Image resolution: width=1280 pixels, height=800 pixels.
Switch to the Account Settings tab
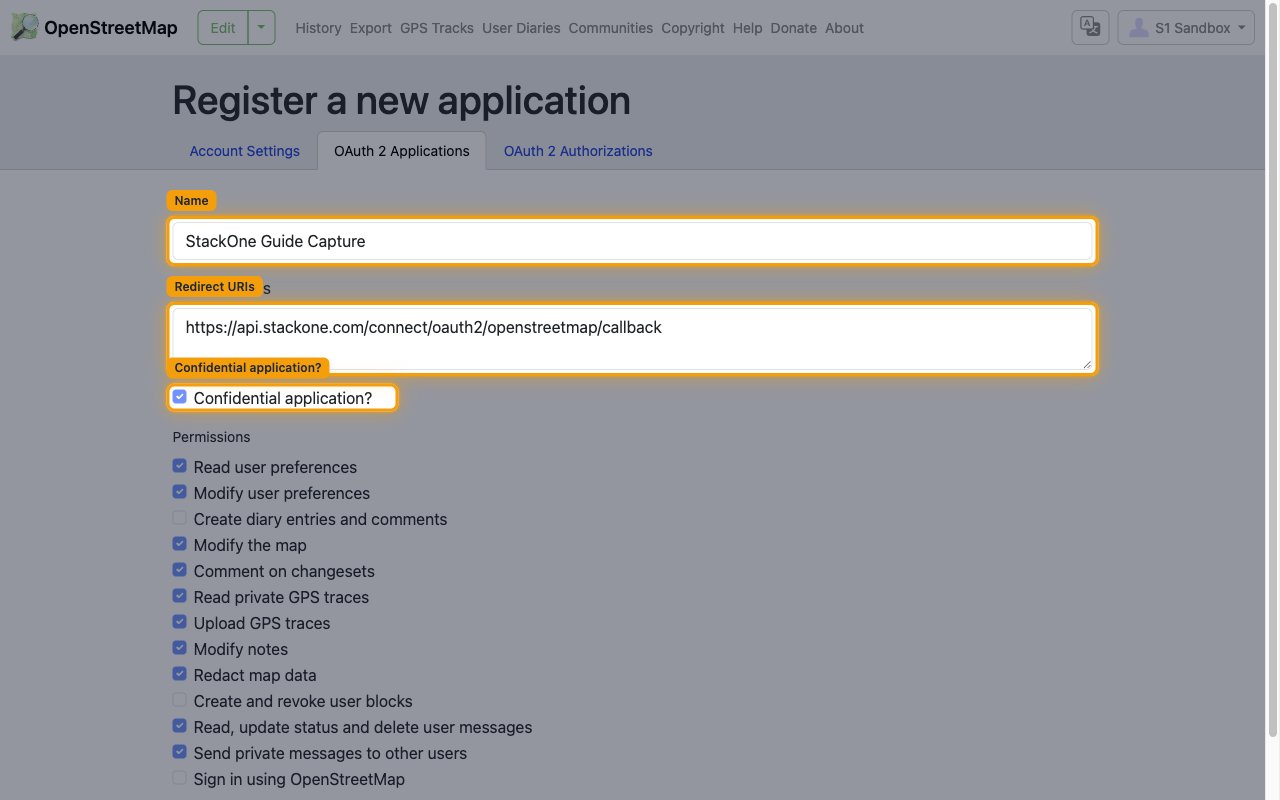(245, 151)
